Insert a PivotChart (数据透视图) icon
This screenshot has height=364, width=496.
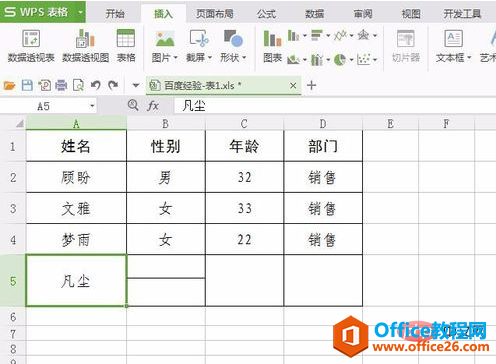(x=85, y=39)
